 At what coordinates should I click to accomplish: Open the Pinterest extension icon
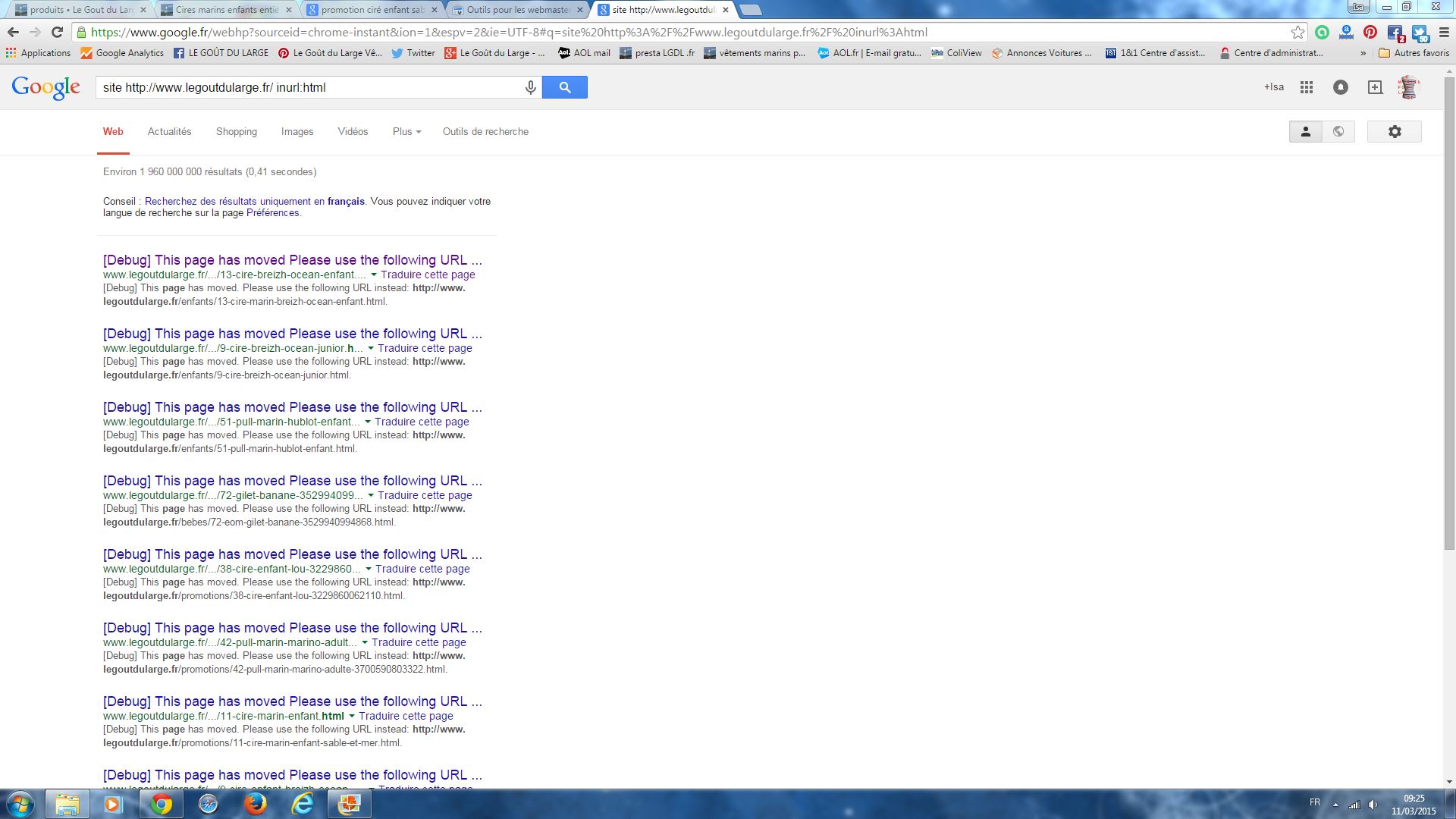click(x=1370, y=32)
